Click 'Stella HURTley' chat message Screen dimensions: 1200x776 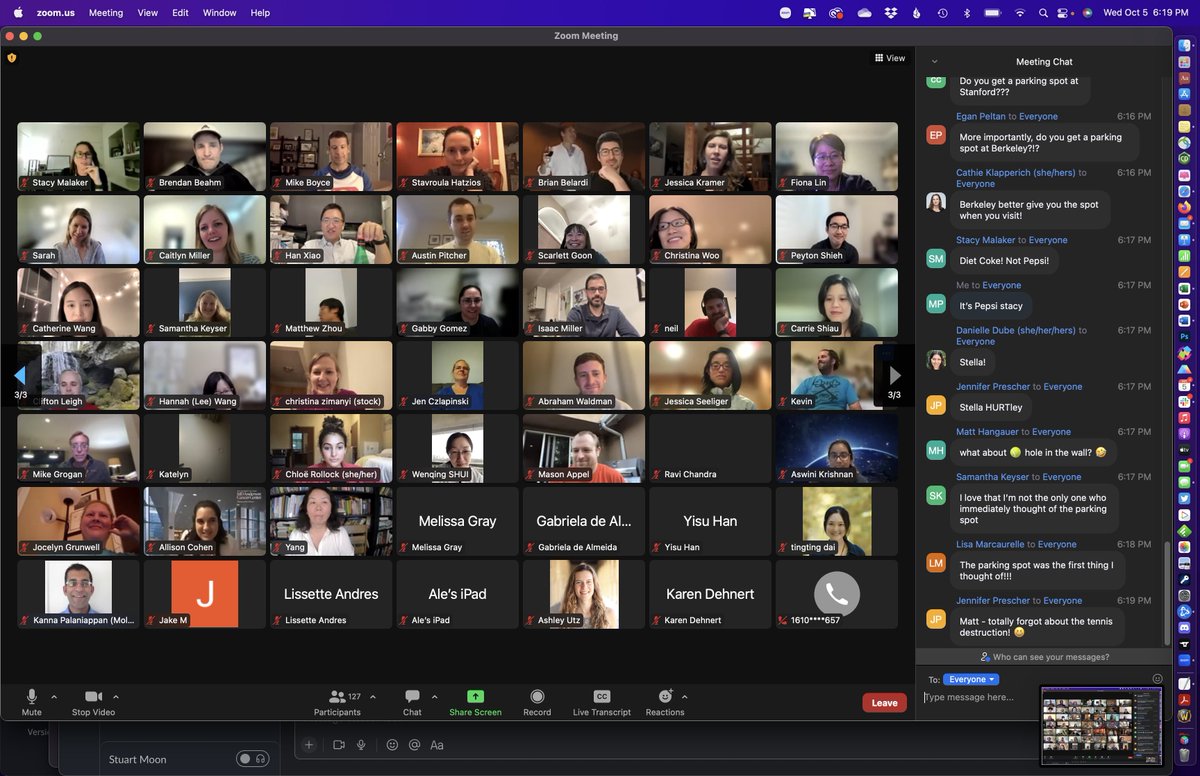tap(992, 407)
